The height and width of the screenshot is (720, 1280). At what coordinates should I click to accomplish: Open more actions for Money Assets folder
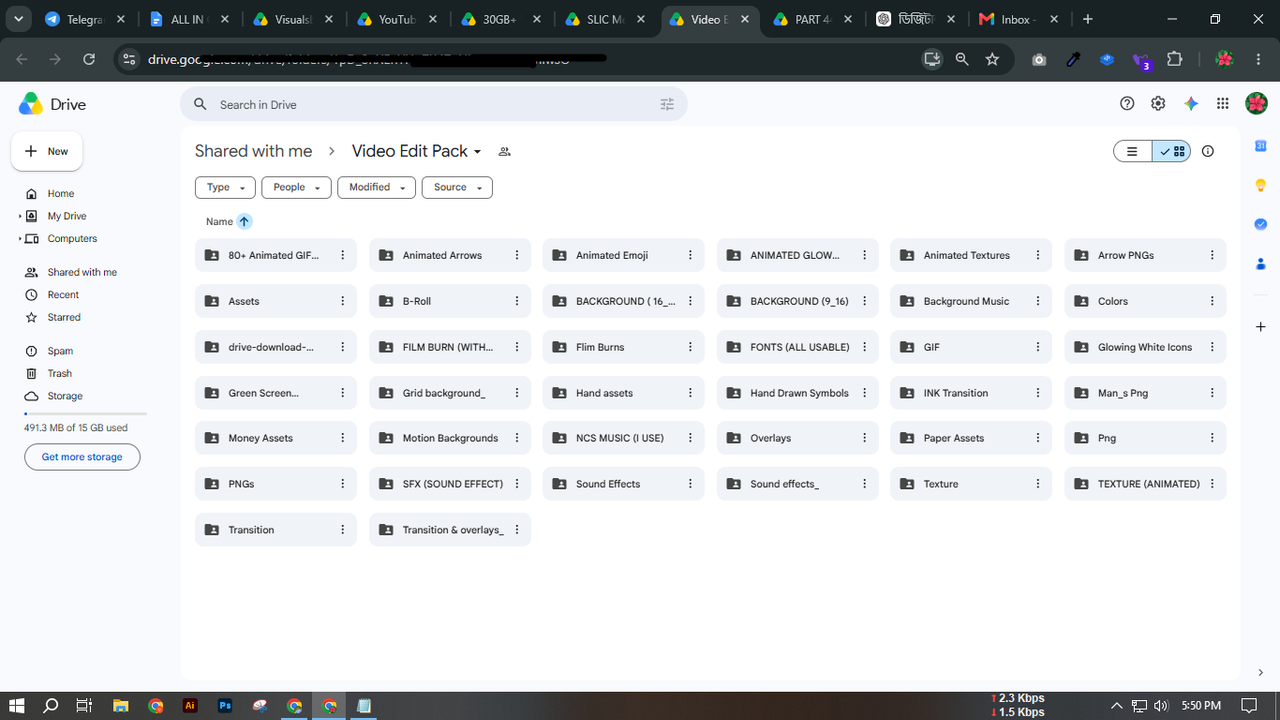[x=343, y=438]
